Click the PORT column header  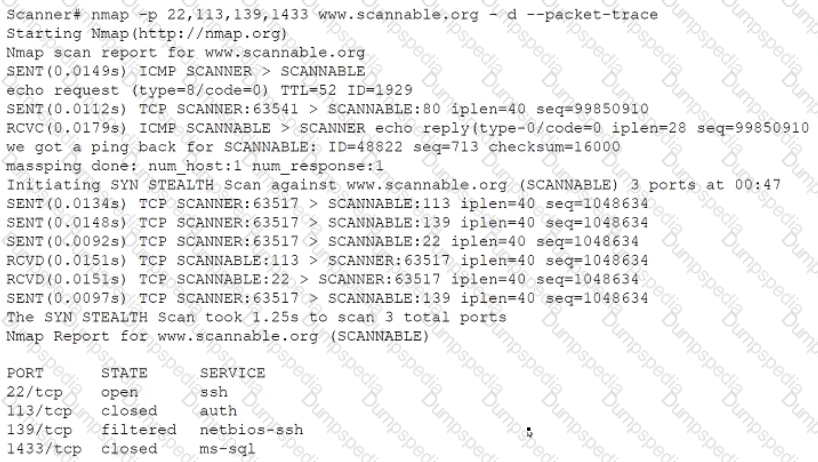click(x=25, y=373)
